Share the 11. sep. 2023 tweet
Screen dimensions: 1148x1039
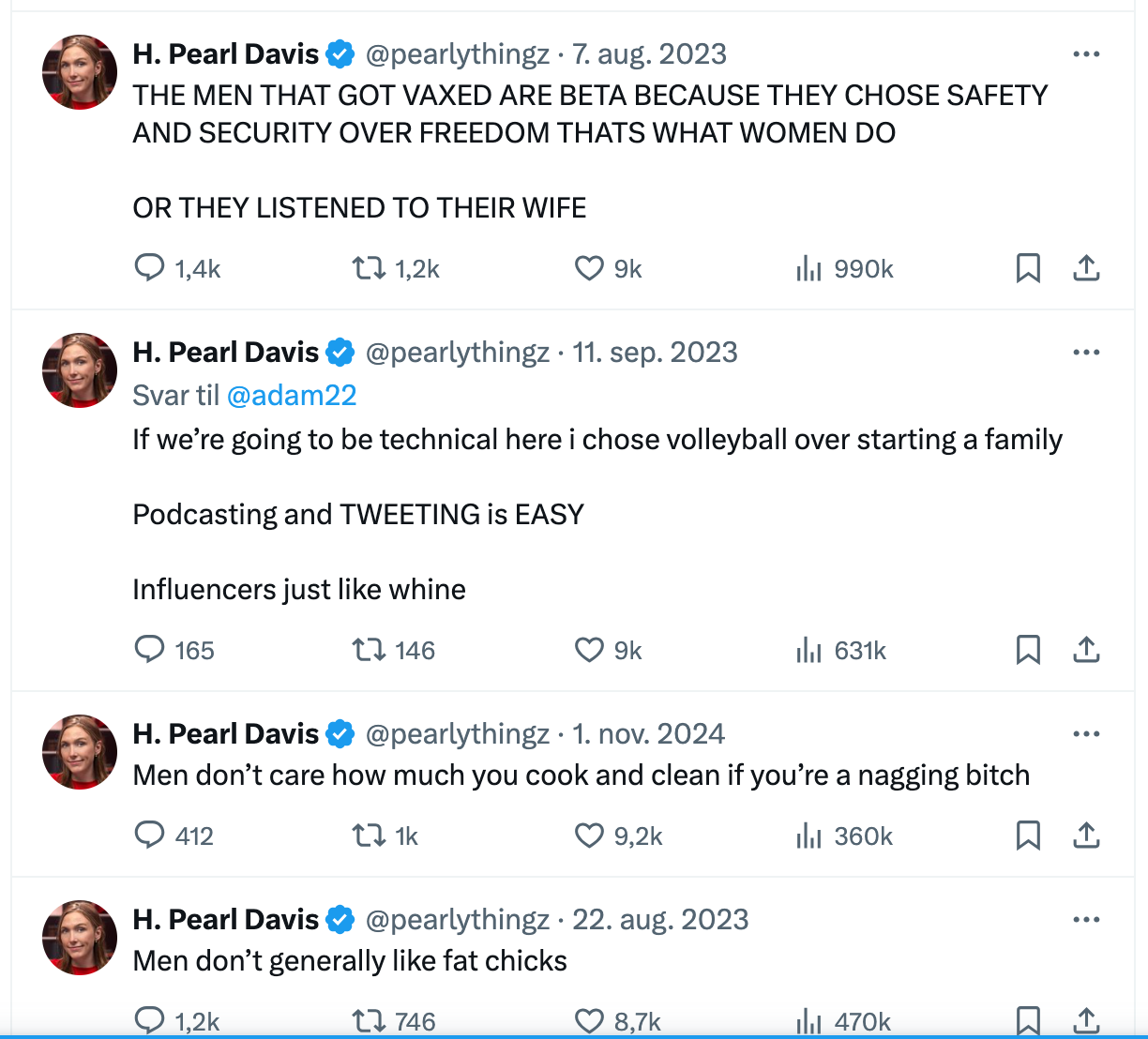(1086, 650)
